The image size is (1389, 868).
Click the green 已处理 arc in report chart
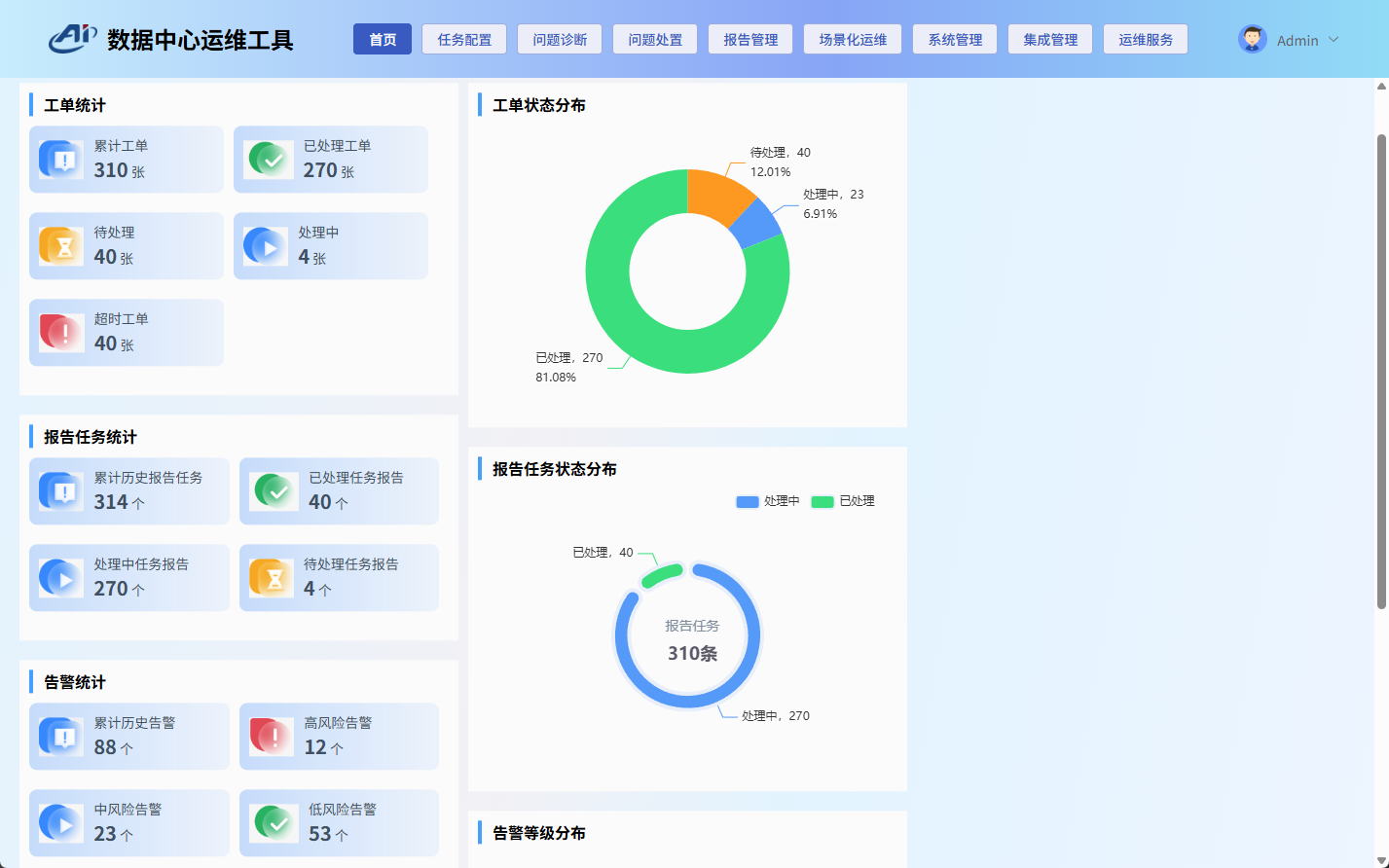pyautogui.click(x=662, y=575)
